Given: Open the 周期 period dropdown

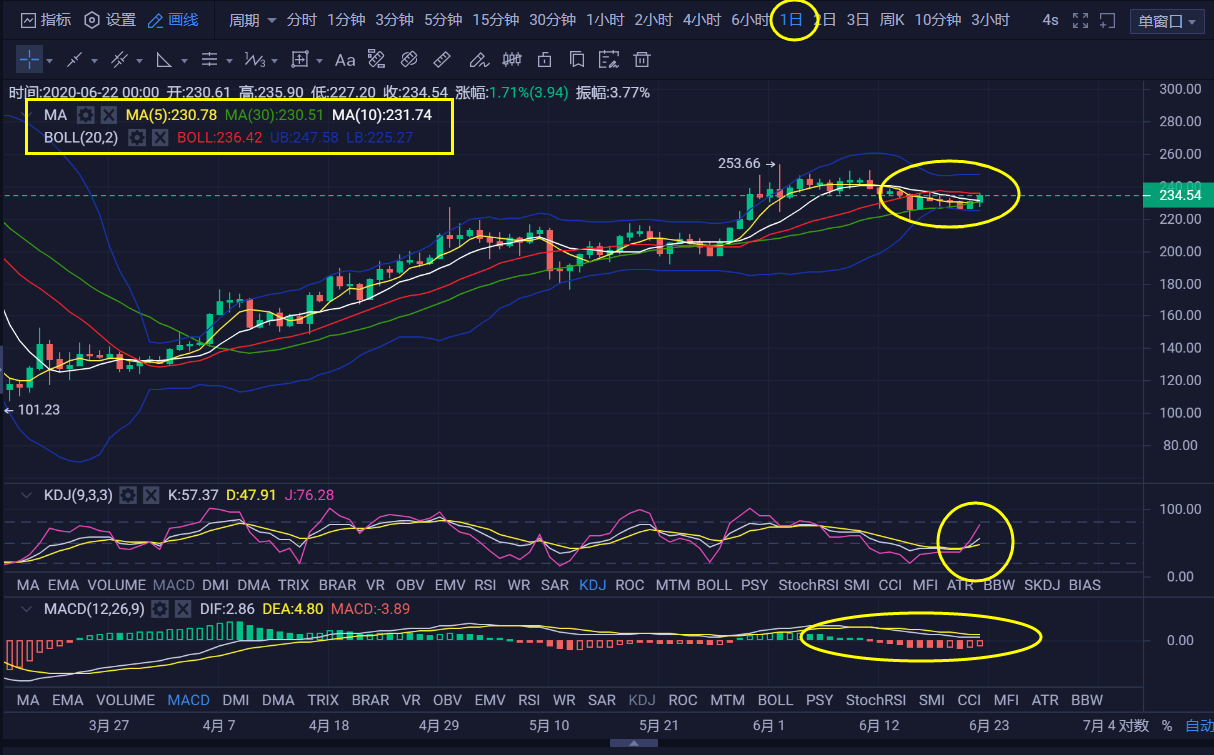Looking at the screenshot, I should pos(252,20).
